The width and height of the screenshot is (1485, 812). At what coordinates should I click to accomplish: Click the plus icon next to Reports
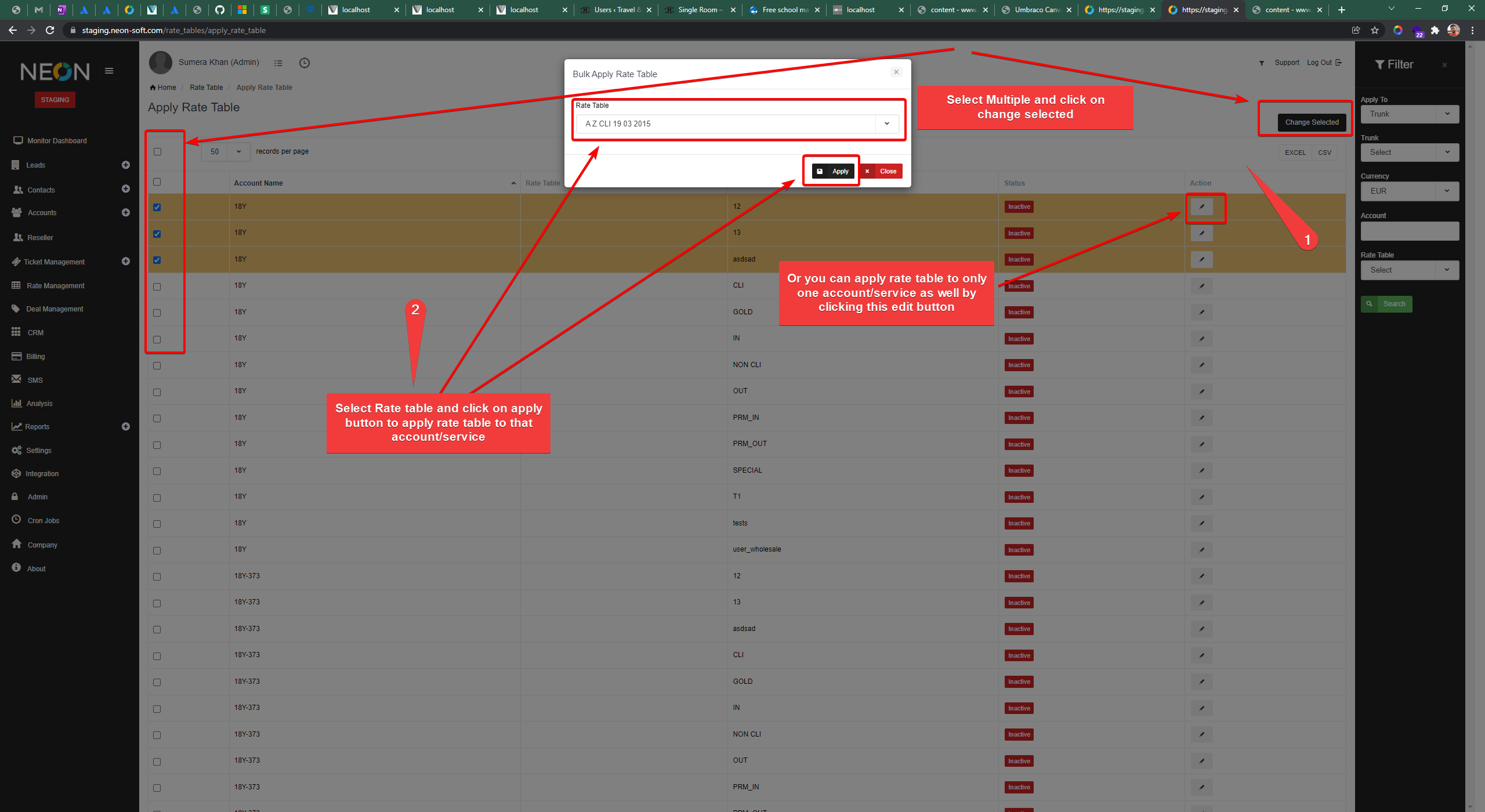pos(126,426)
